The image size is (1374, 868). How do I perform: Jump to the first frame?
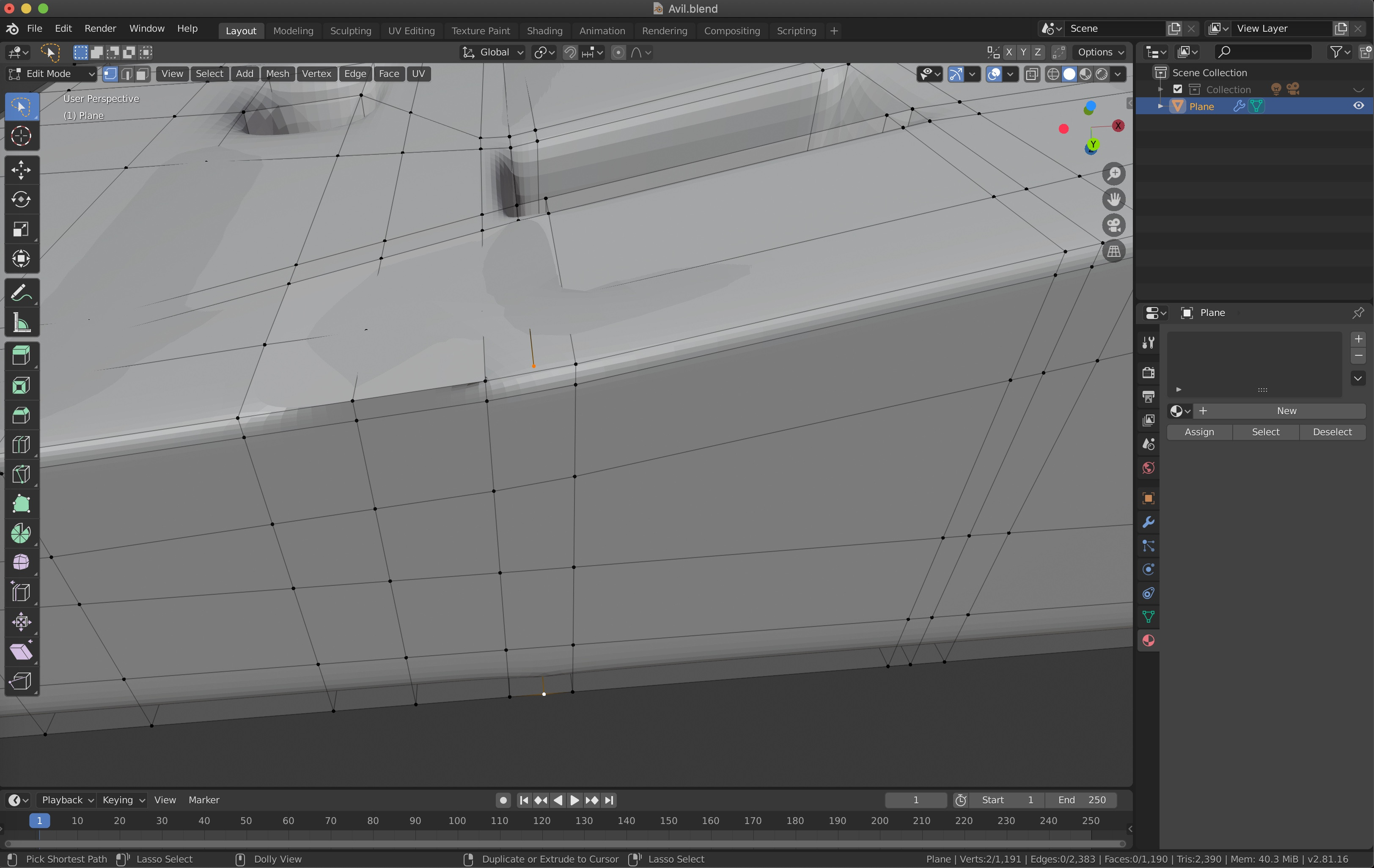click(x=524, y=800)
